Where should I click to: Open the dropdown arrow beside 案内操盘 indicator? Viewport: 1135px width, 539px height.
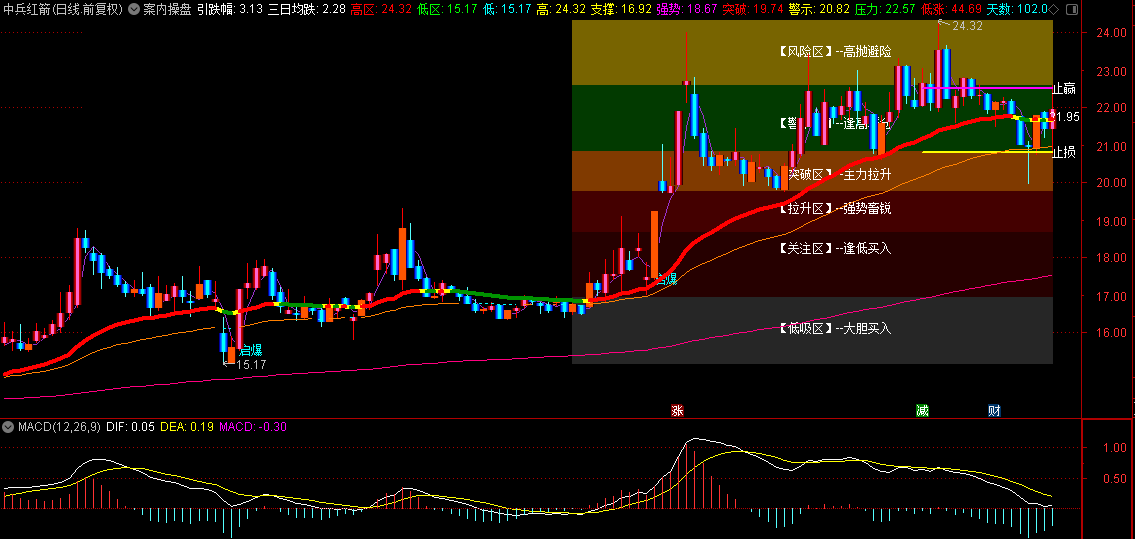click(134, 9)
